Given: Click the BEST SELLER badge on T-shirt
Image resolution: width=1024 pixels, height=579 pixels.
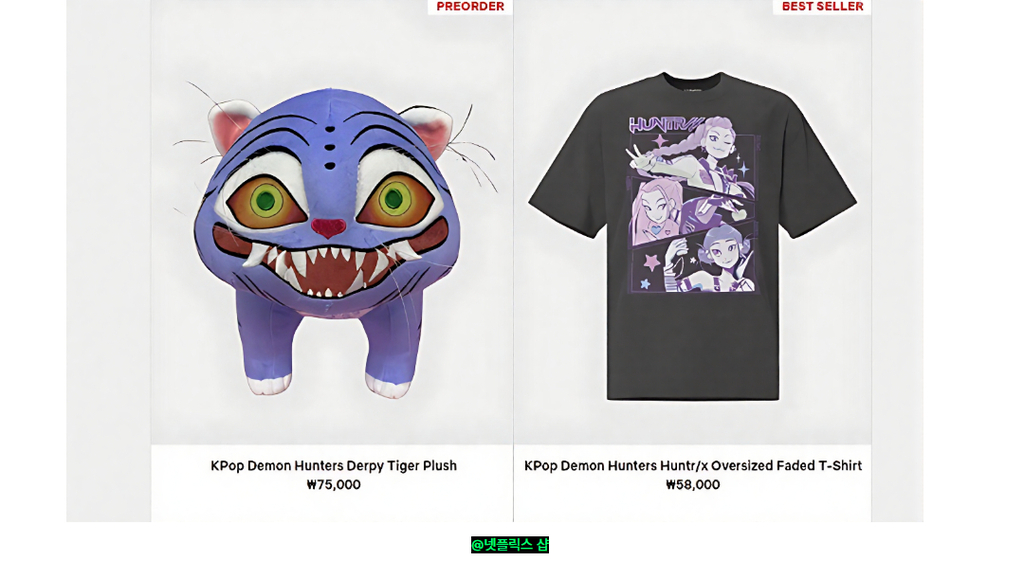Looking at the screenshot, I should click(822, 7).
